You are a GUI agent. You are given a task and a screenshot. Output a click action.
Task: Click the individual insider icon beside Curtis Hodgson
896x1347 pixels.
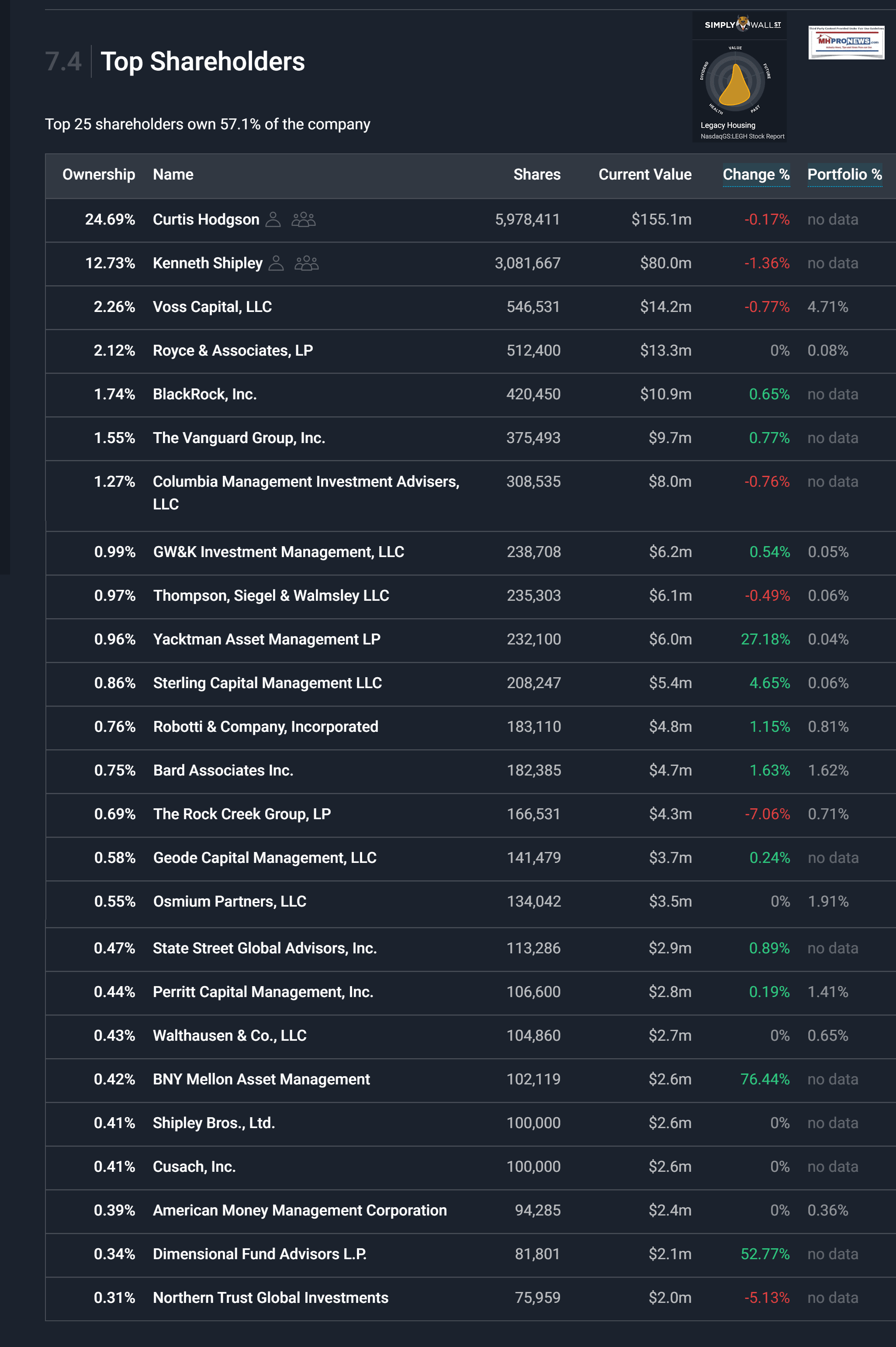(x=273, y=219)
